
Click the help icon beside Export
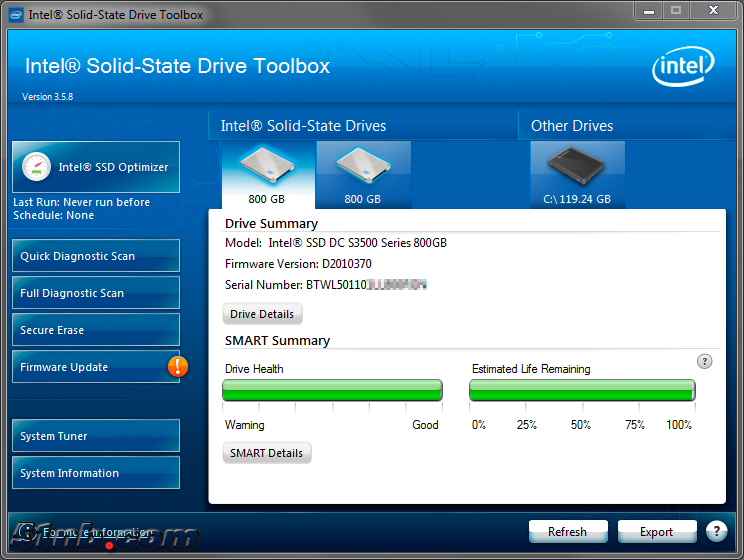click(716, 532)
